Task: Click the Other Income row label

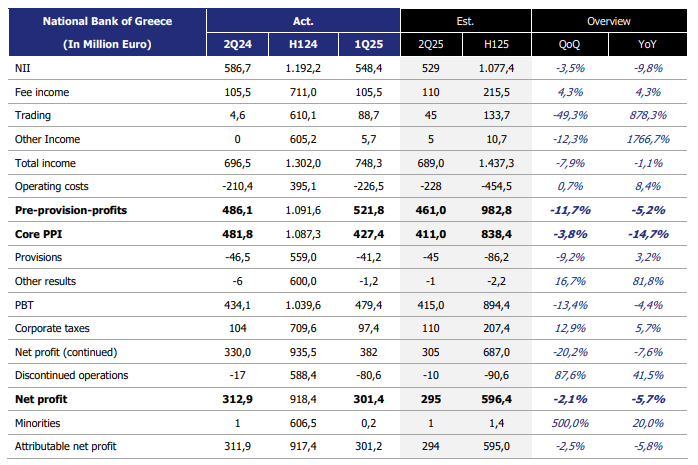Action: pyautogui.click(x=47, y=139)
